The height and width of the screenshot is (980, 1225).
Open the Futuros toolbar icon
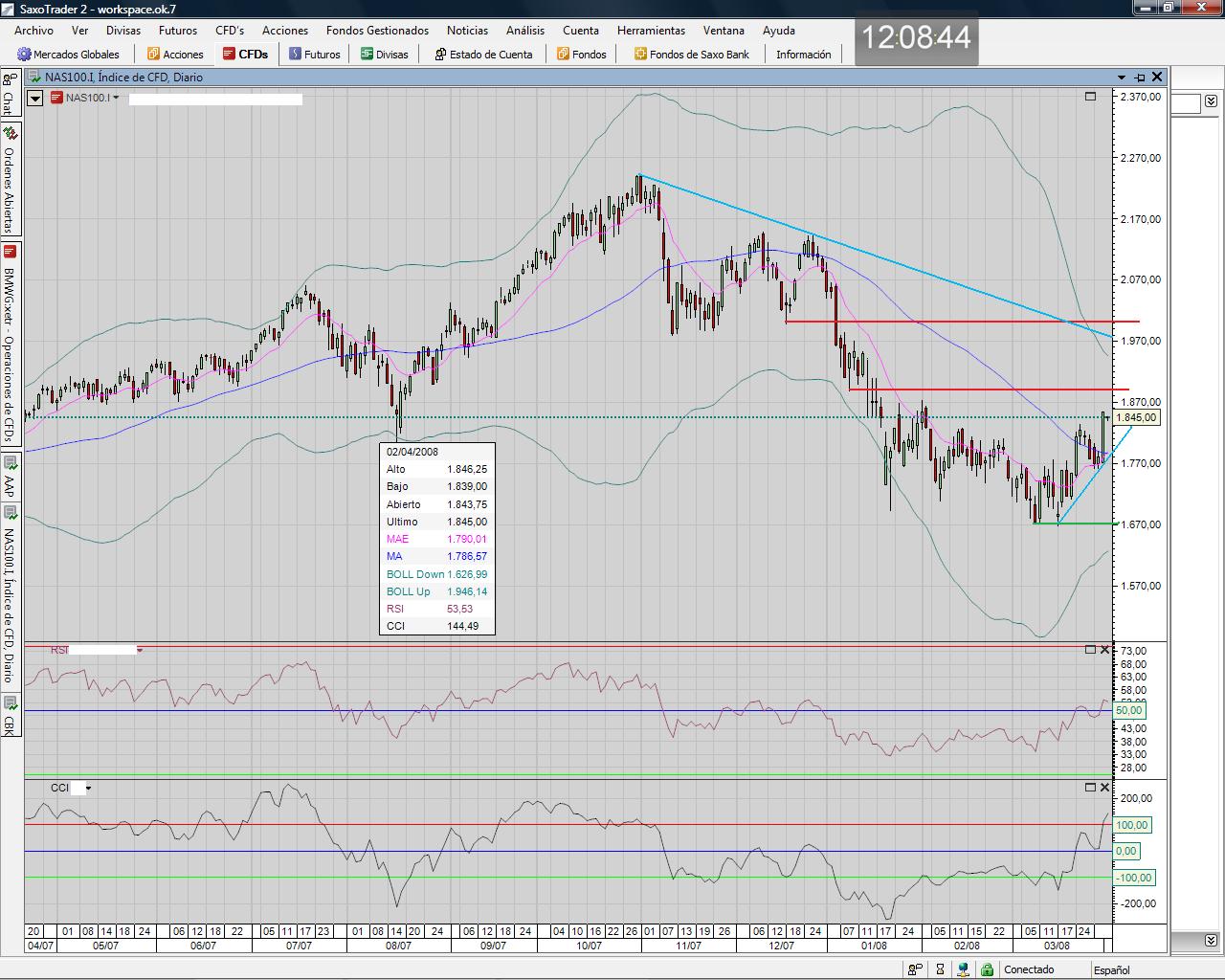pos(296,55)
